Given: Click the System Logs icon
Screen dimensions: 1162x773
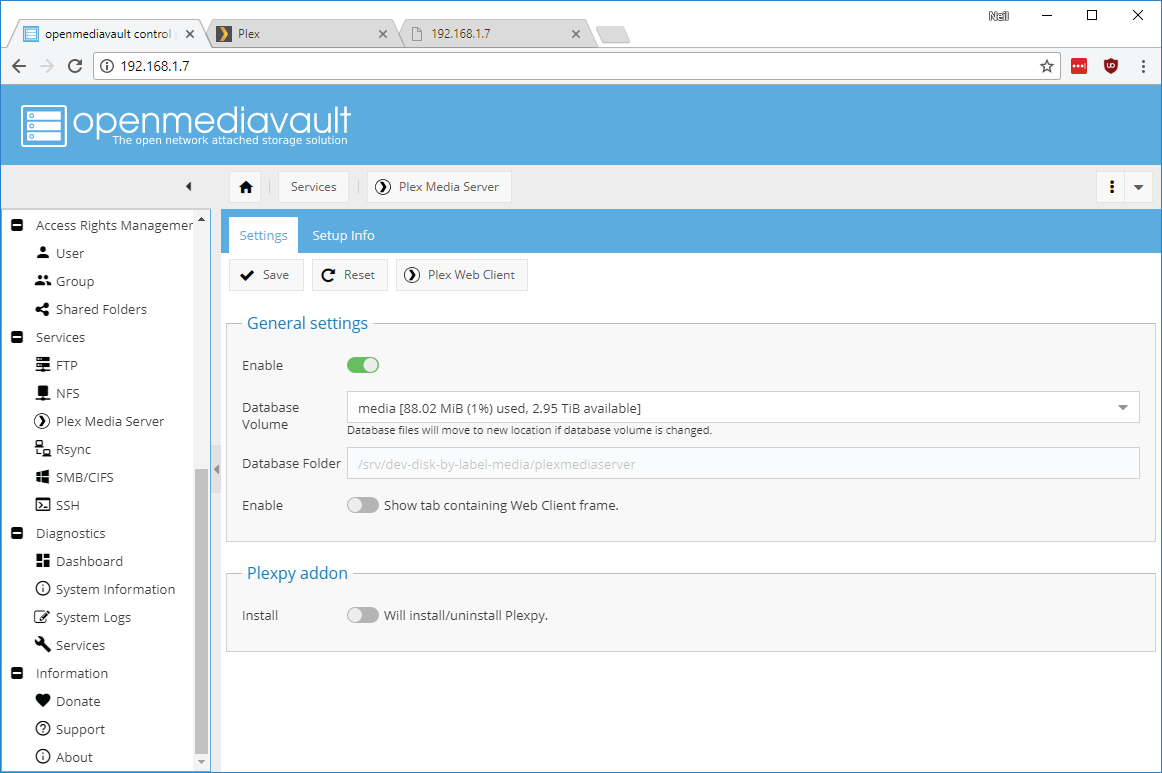Looking at the screenshot, I should [x=43, y=617].
